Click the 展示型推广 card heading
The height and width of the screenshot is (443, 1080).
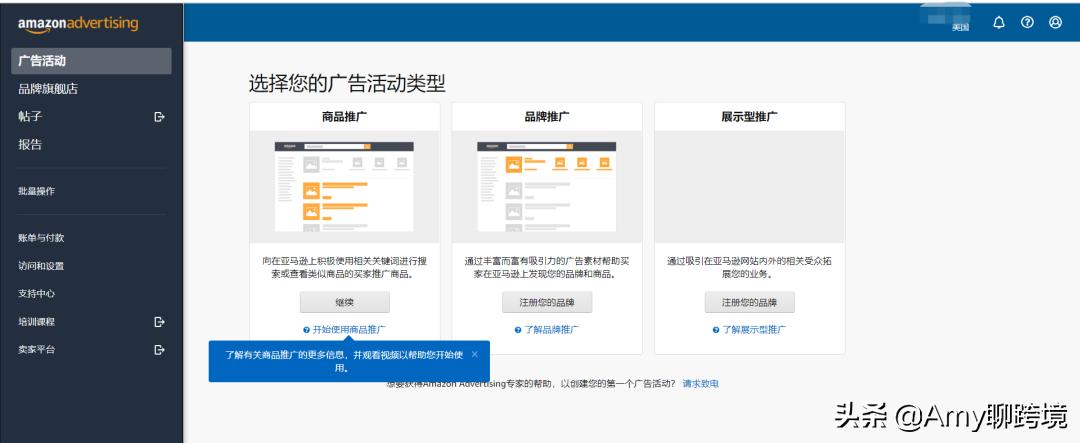click(749, 116)
